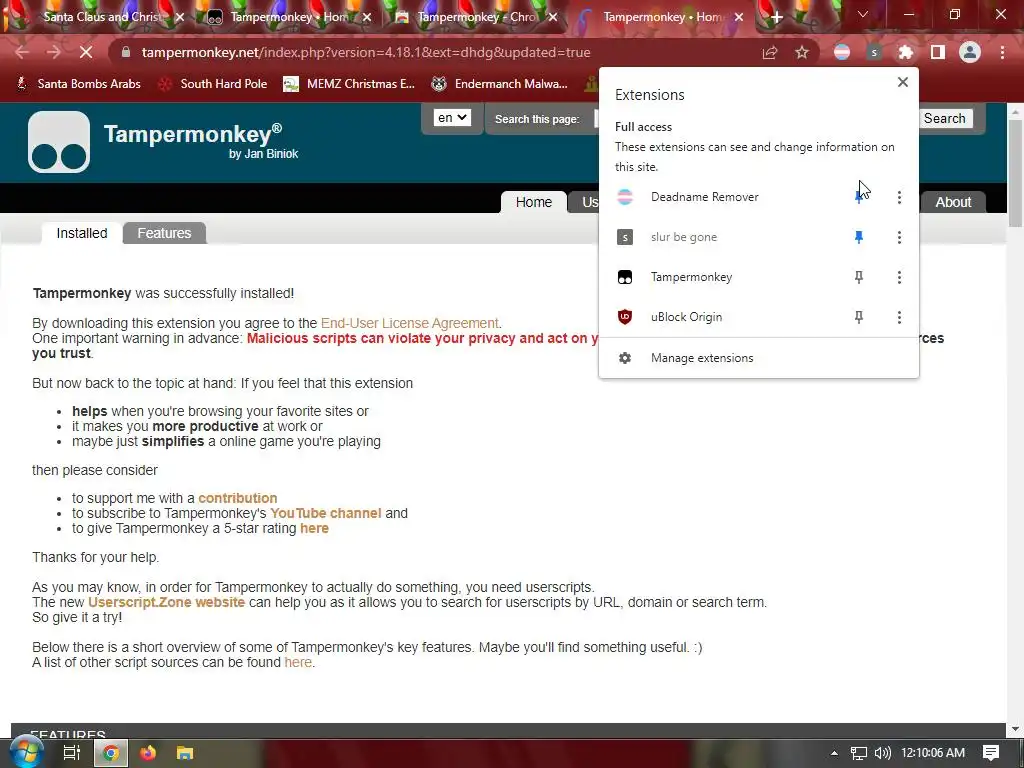Screen dimensions: 1024x768
Task: Open the tab search chevron
Action: (x=863, y=14)
